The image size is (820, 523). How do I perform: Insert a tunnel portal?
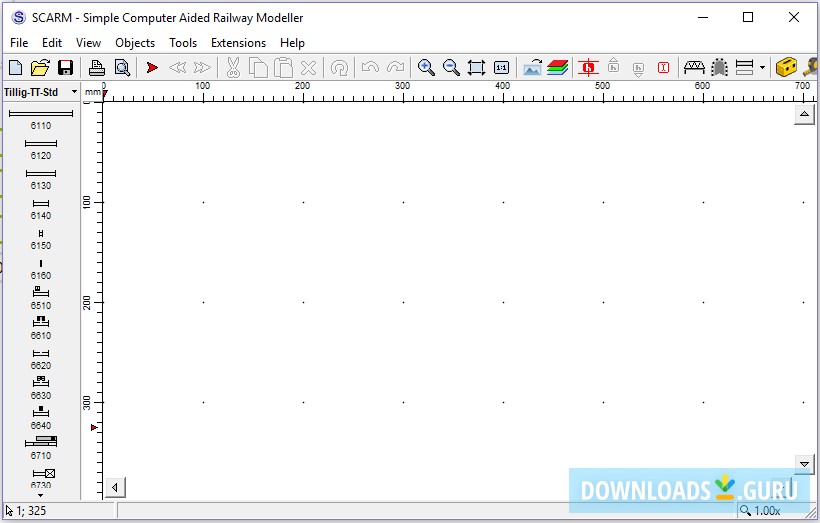pos(720,67)
